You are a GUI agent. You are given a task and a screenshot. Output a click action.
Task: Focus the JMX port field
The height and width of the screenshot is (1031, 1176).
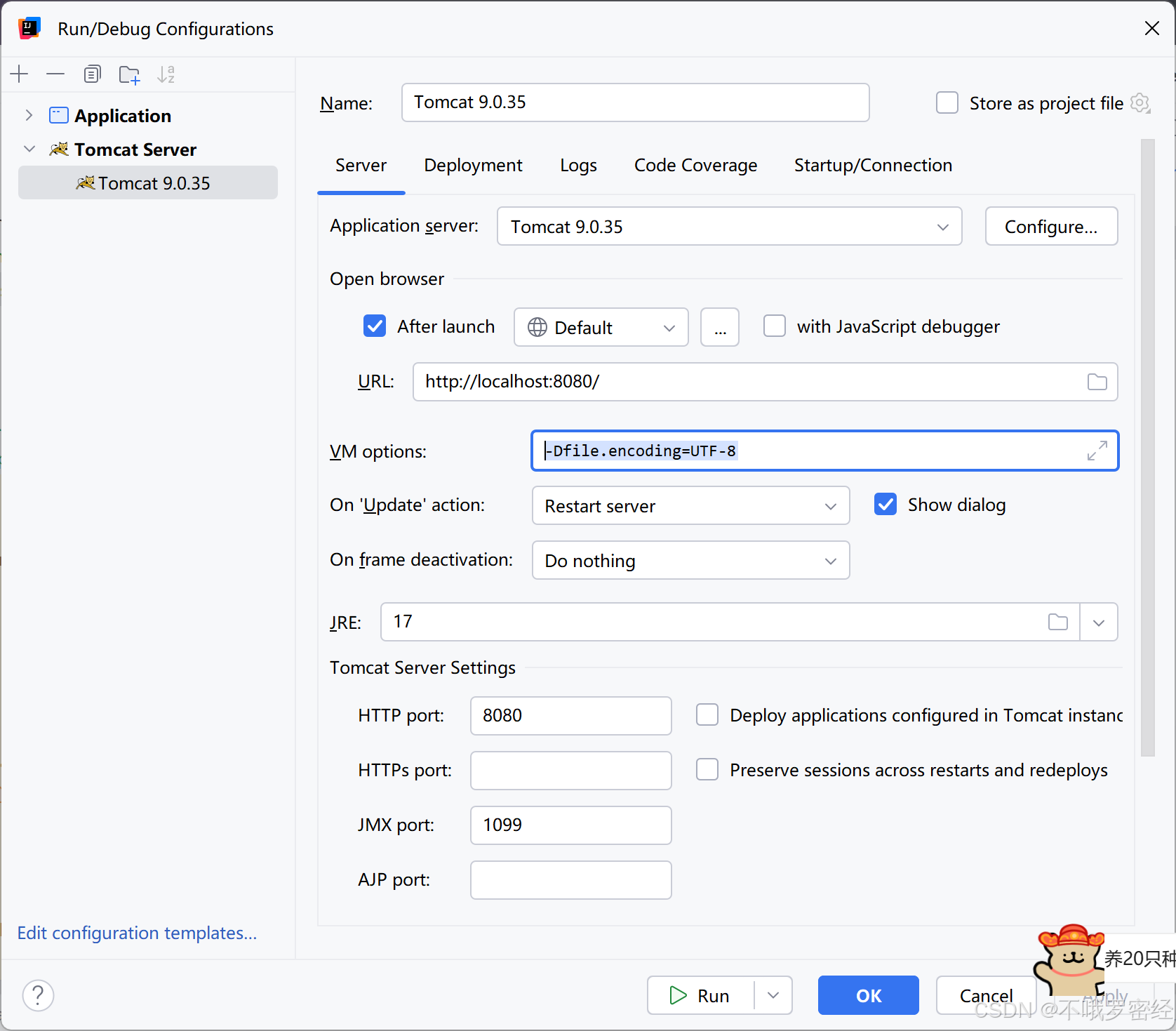(x=571, y=825)
